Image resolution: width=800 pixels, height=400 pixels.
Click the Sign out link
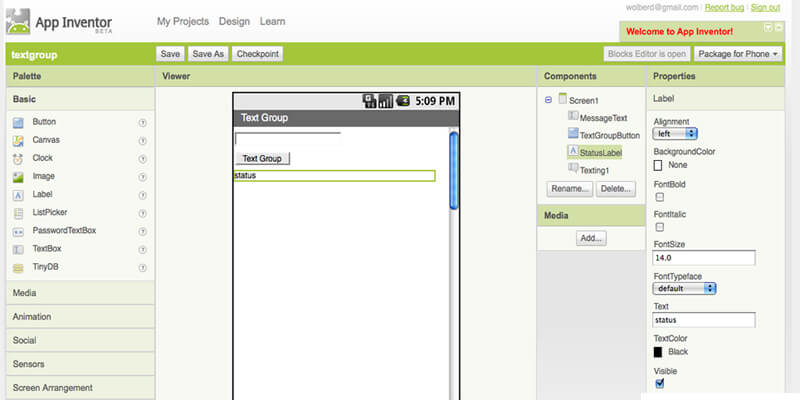point(765,8)
